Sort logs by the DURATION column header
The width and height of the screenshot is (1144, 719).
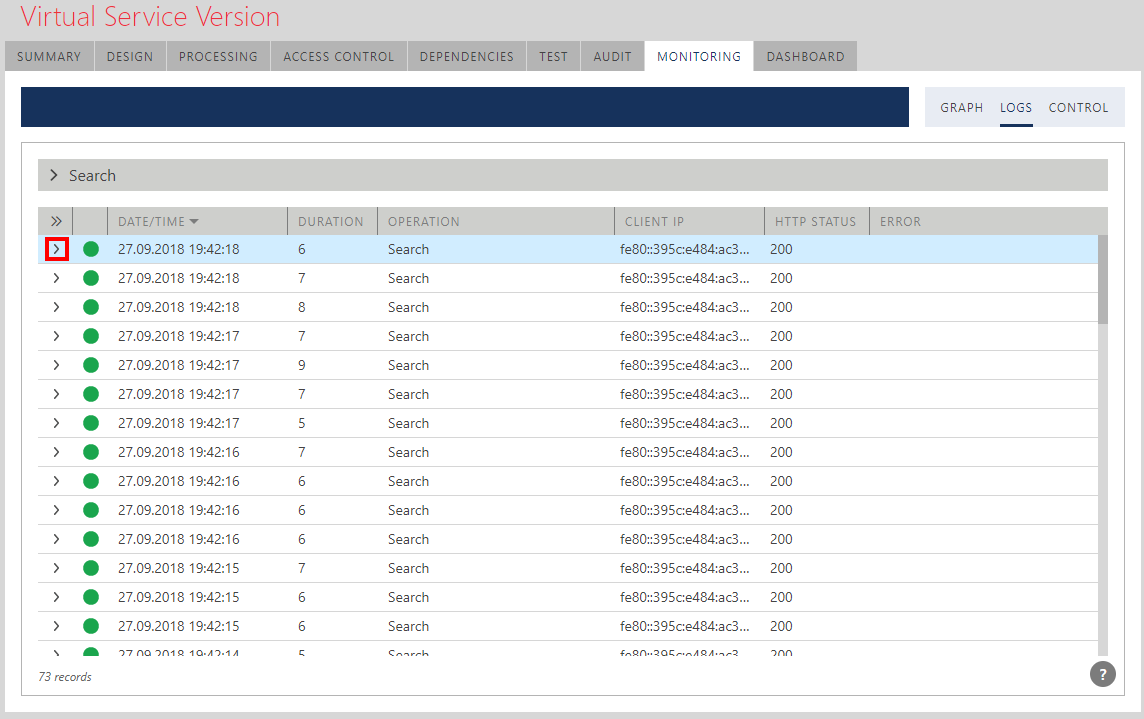[331, 221]
